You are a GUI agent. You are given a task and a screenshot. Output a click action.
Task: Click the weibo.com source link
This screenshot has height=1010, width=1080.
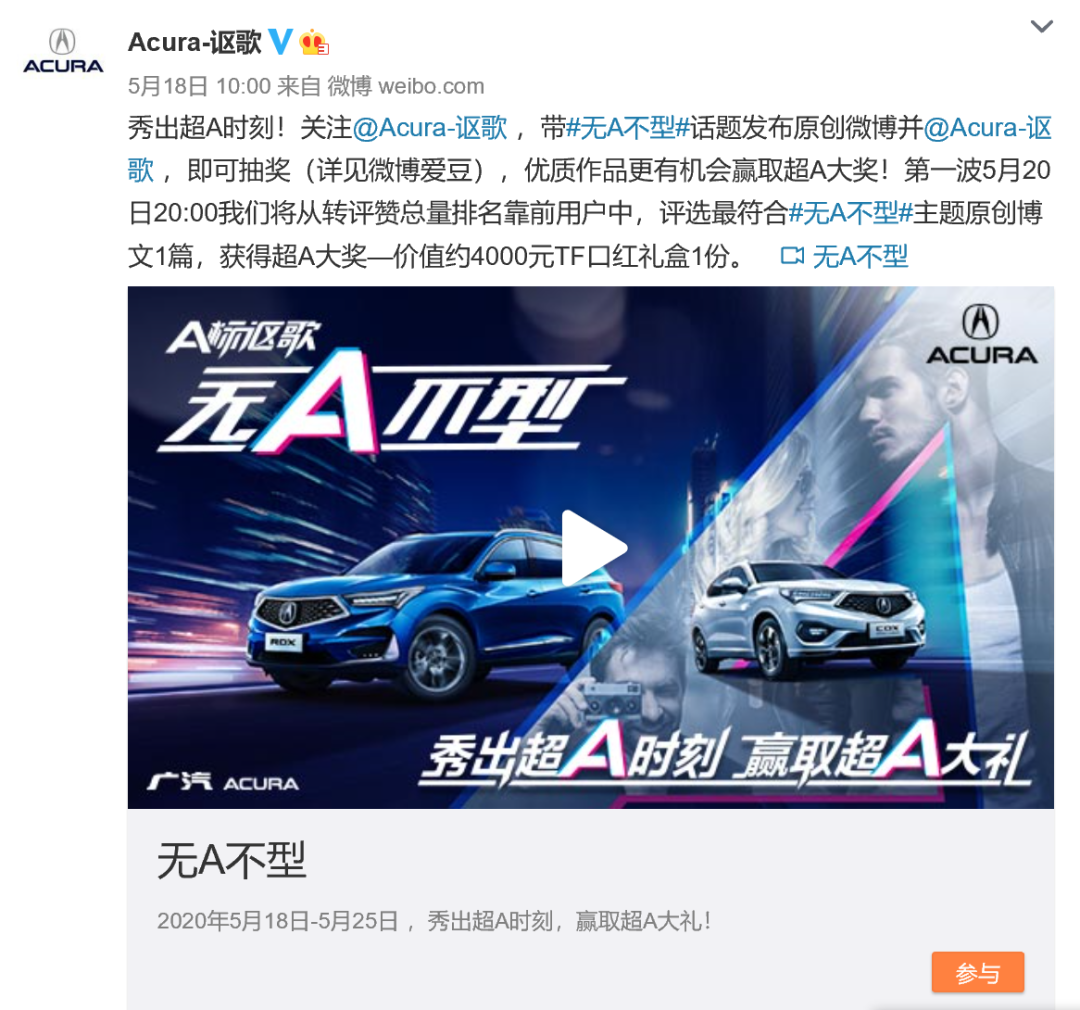pyautogui.click(x=432, y=86)
